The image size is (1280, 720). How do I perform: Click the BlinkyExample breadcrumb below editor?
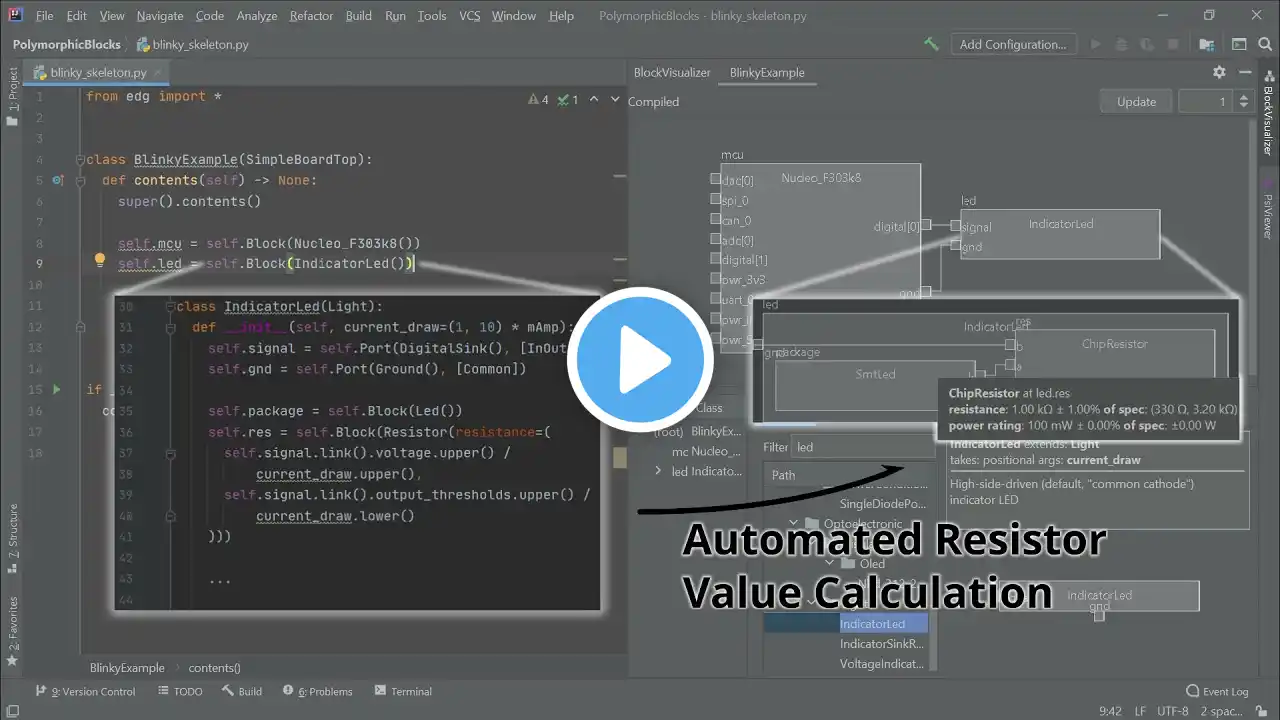pos(127,668)
